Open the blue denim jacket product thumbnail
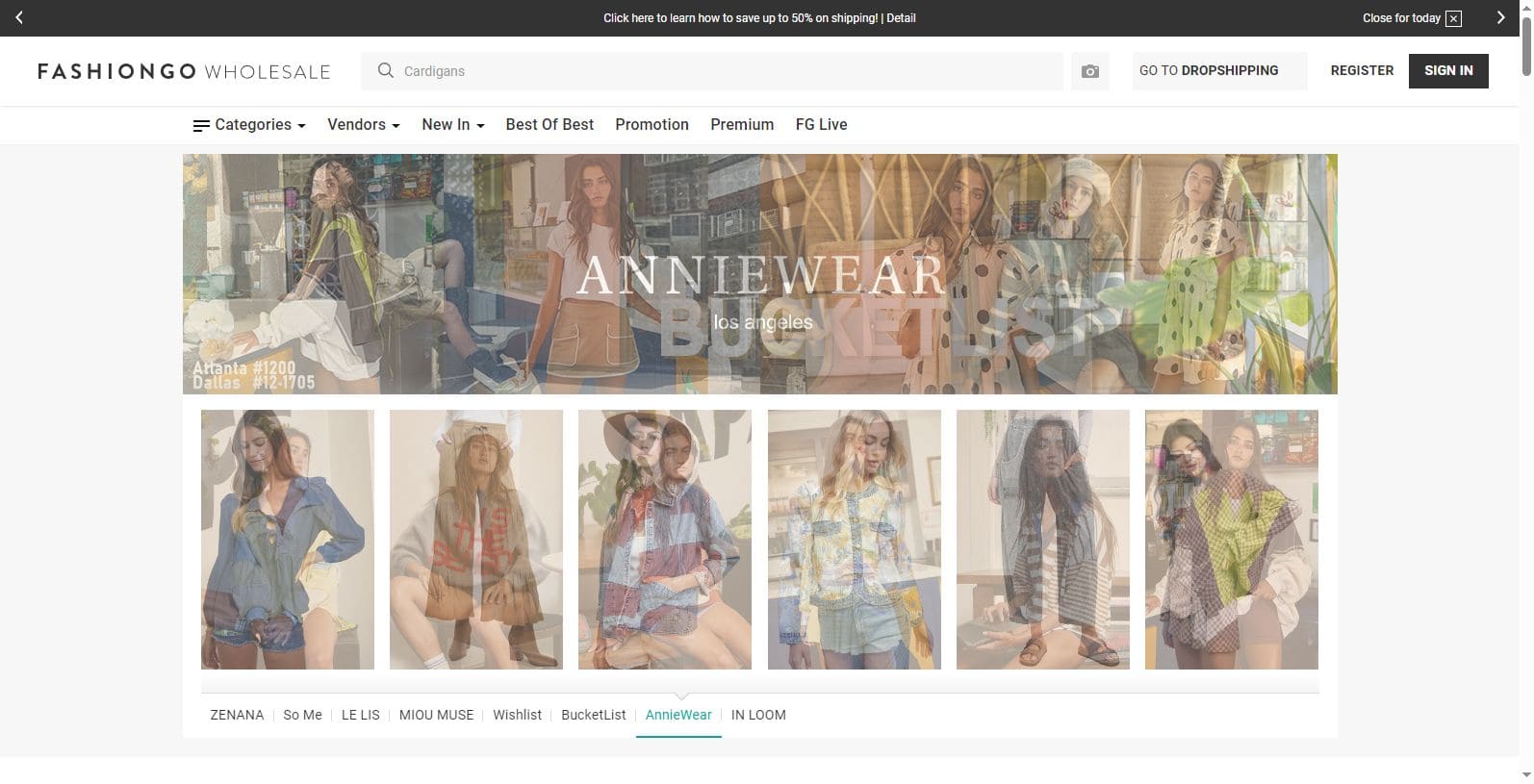1534x784 pixels. (288, 540)
